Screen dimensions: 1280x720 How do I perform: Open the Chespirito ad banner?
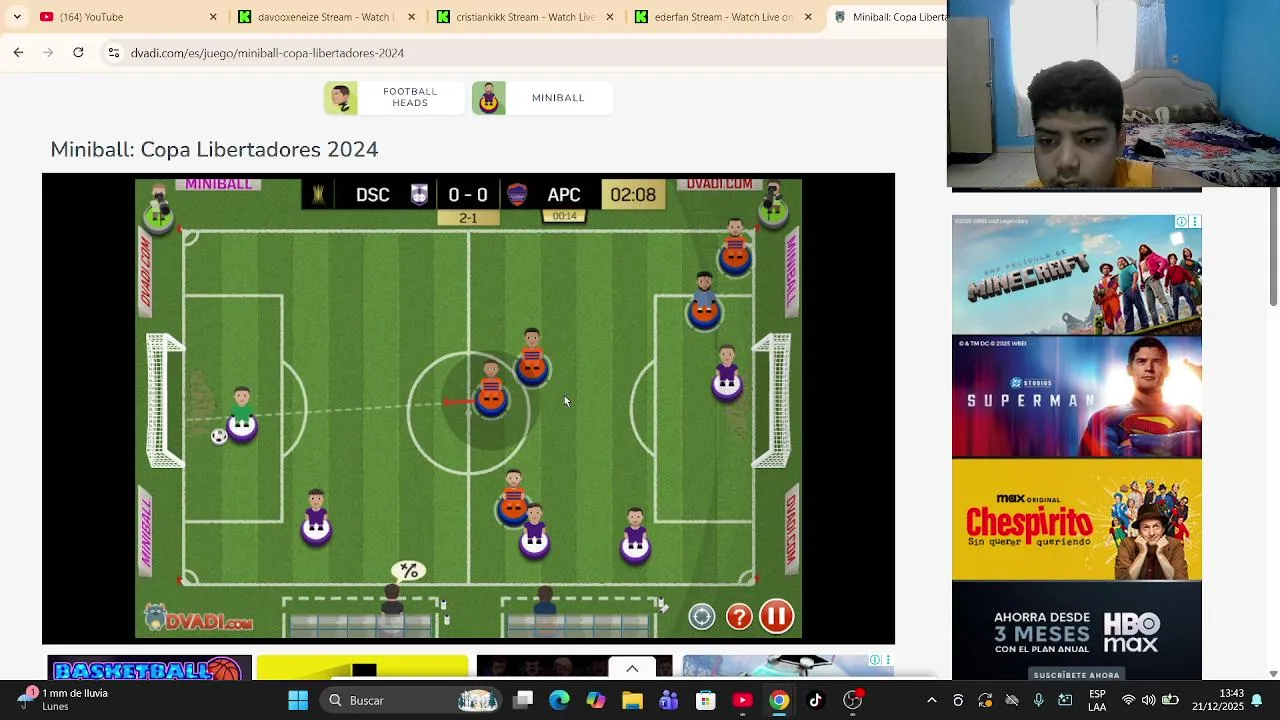[x=1076, y=520]
